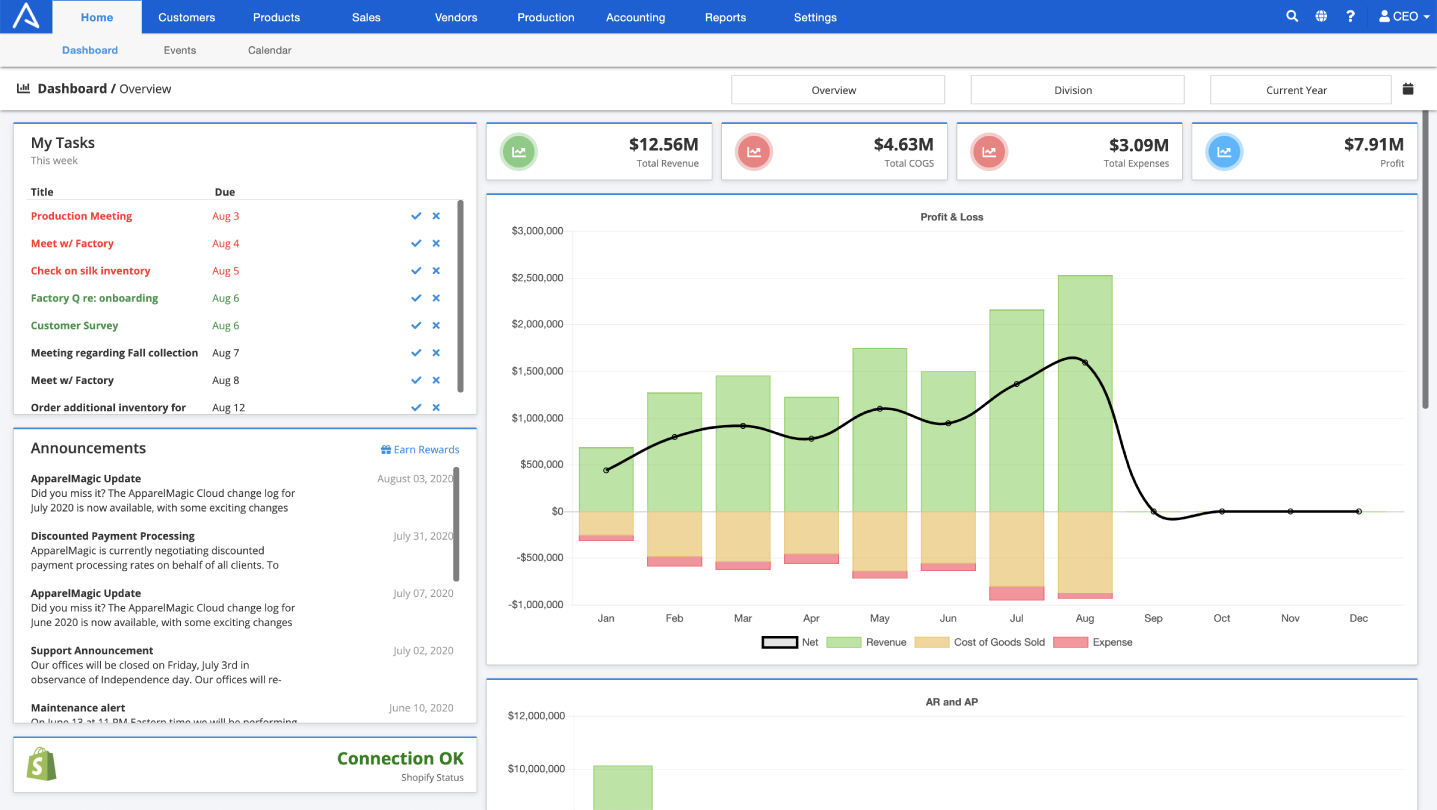Click the Earn Rewards link

(x=420, y=449)
